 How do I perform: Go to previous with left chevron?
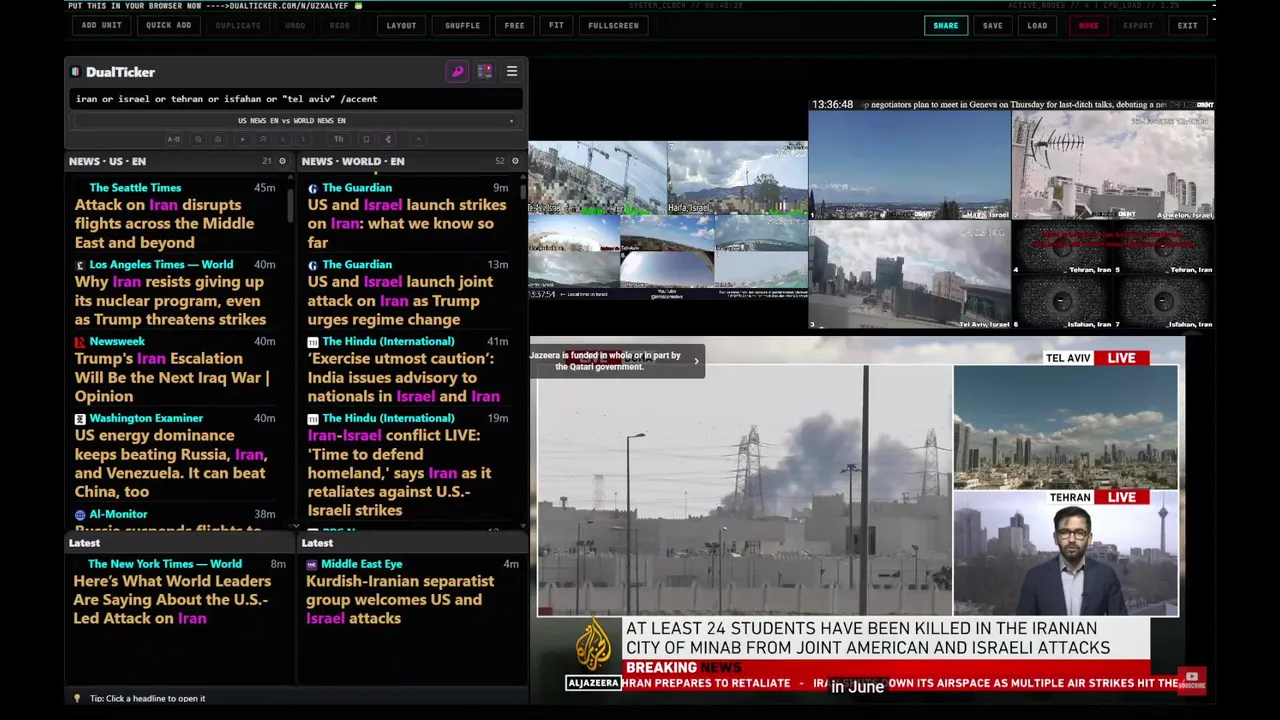coord(283,139)
